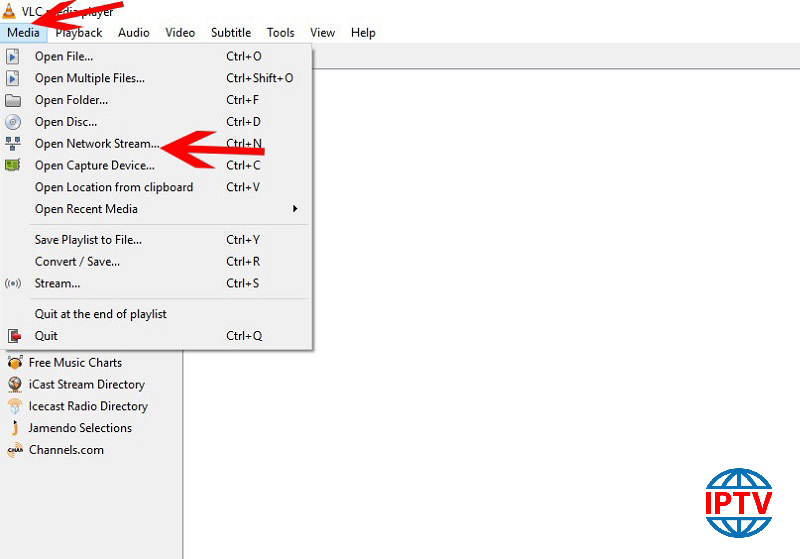Click the Open Folder icon

(13, 100)
